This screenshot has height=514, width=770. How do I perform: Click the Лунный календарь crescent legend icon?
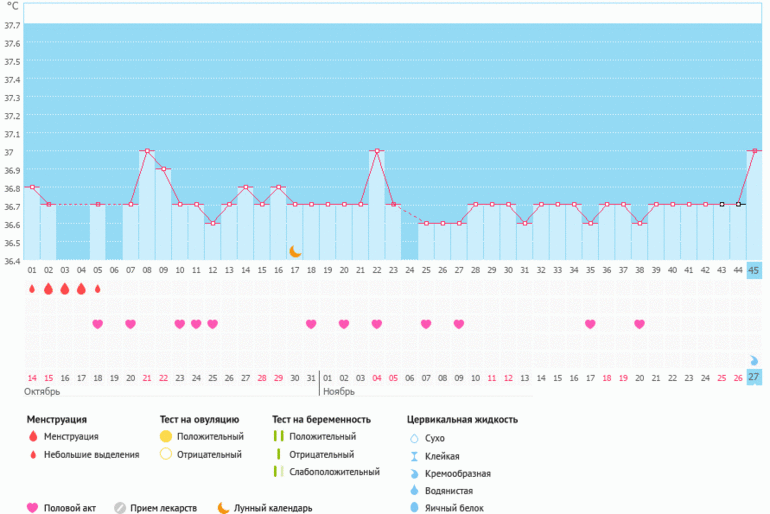222,507
